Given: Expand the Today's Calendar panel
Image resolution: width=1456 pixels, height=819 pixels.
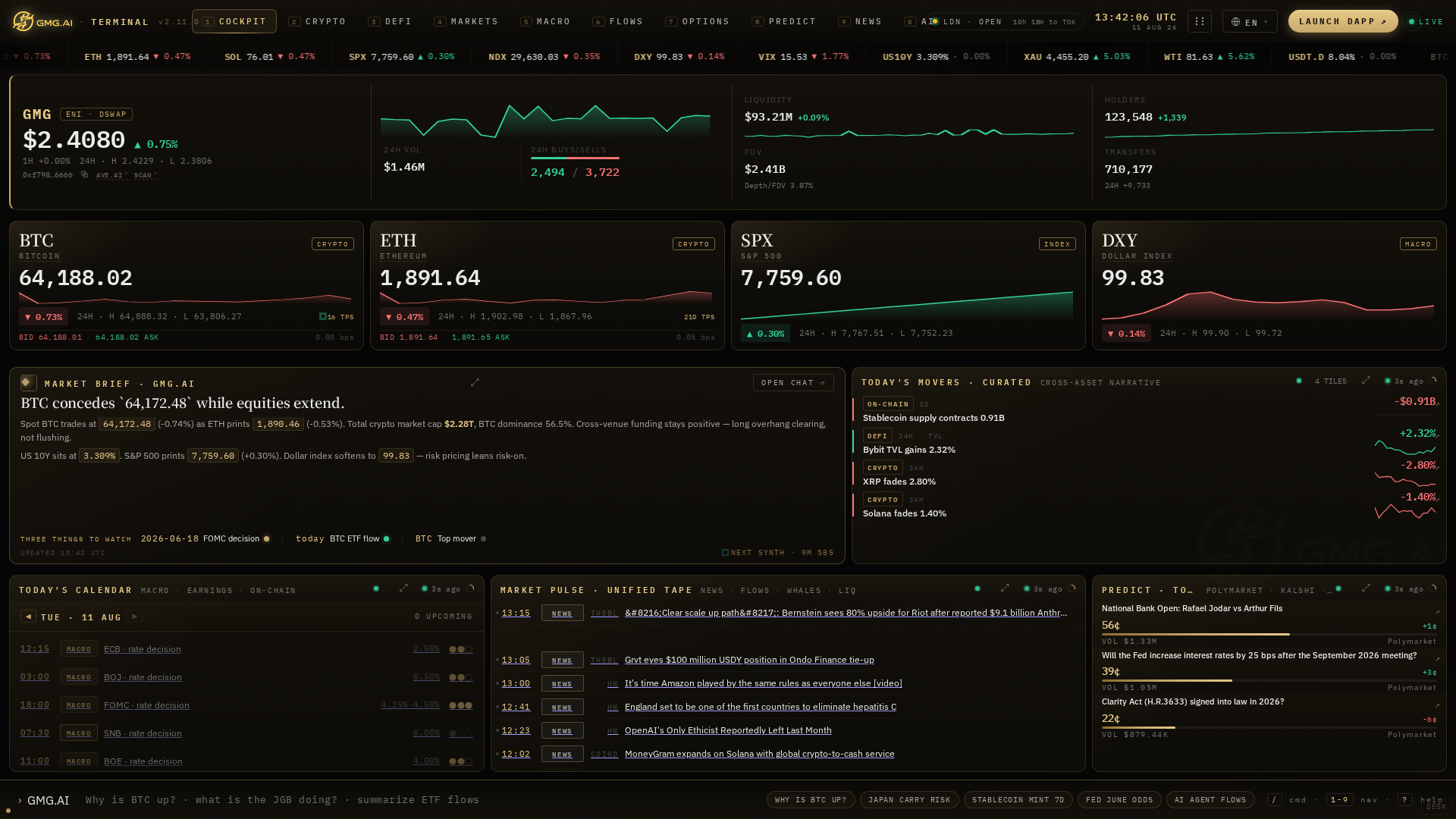Looking at the screenshot, I should tap(403, 588).
